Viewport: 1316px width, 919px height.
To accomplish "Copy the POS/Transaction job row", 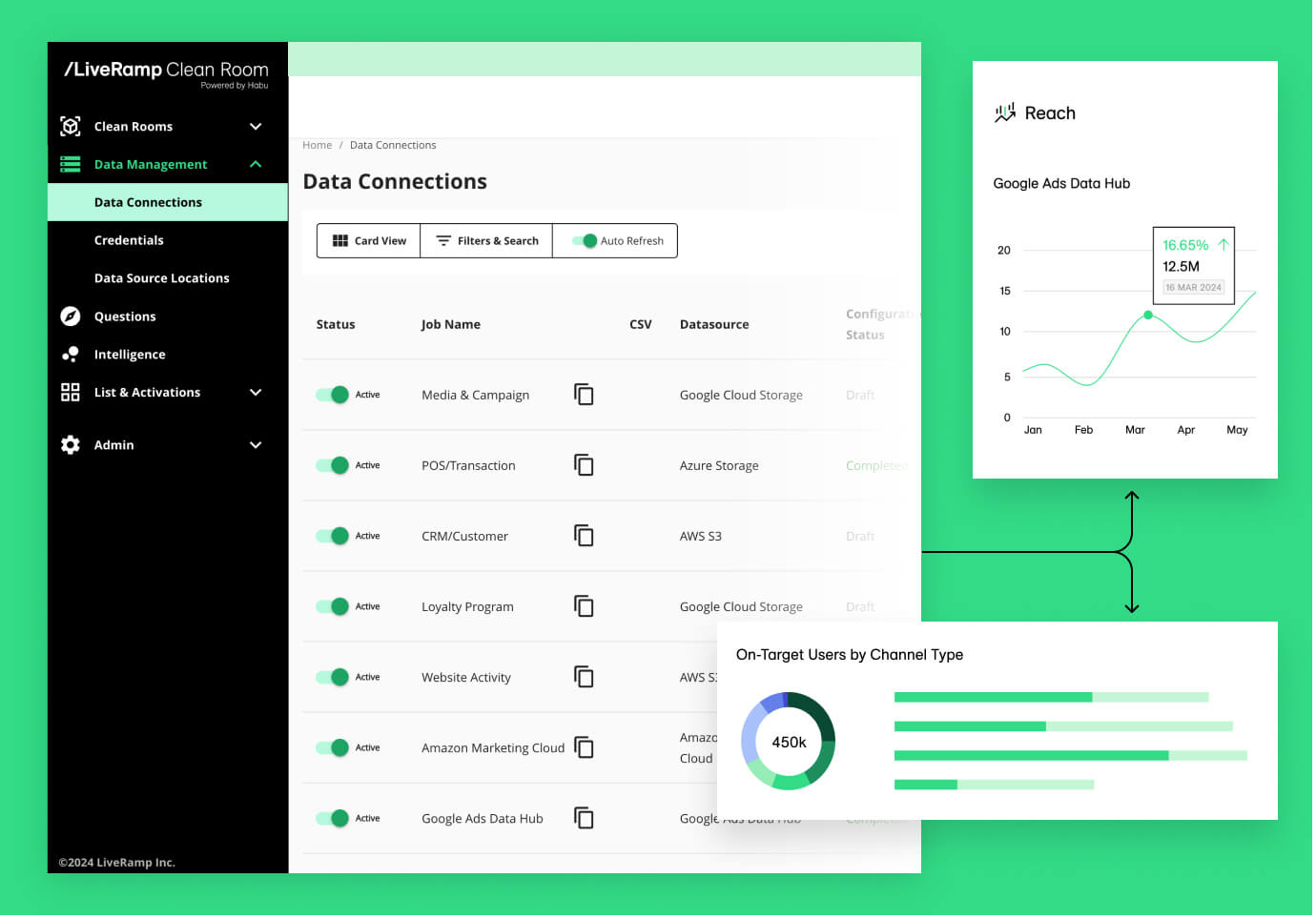I will [585, 465].
